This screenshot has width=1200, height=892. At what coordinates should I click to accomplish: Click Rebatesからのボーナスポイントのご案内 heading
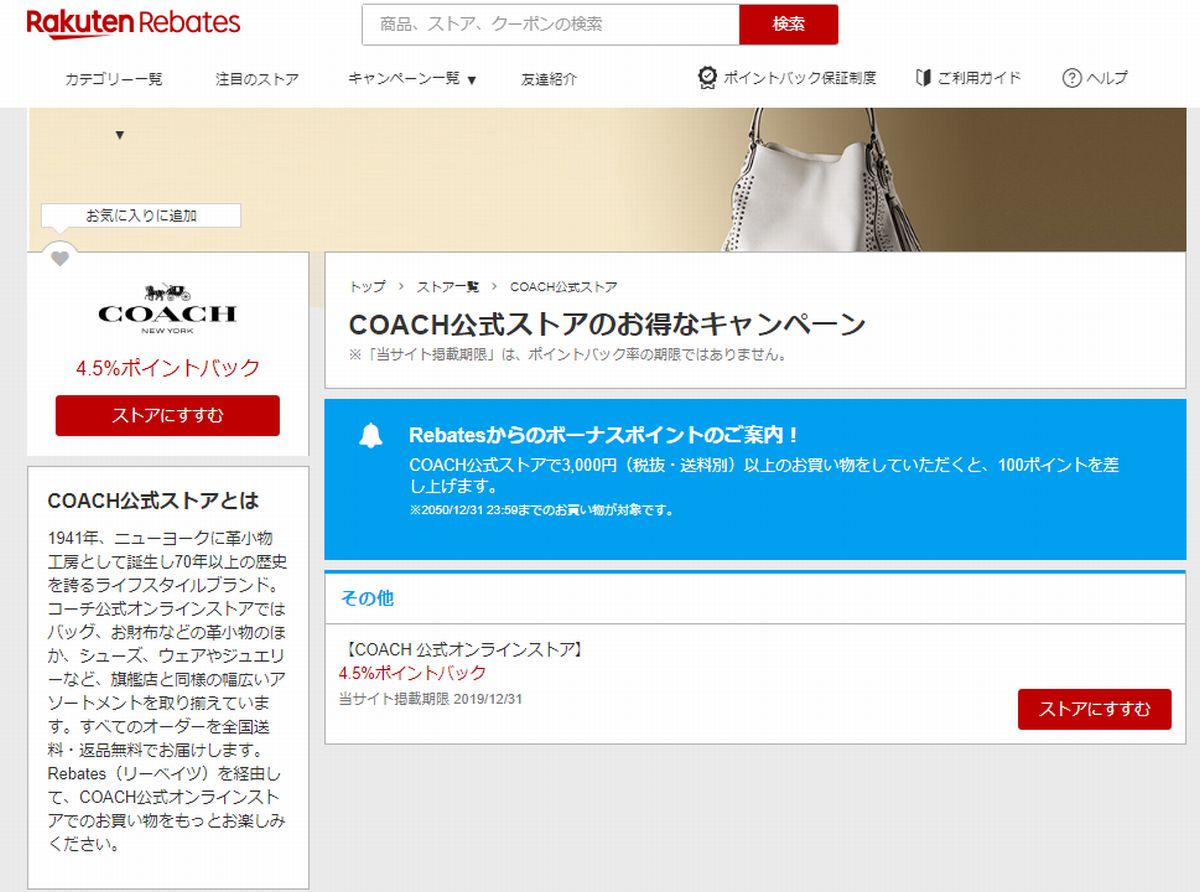click(x=605, y=435)
